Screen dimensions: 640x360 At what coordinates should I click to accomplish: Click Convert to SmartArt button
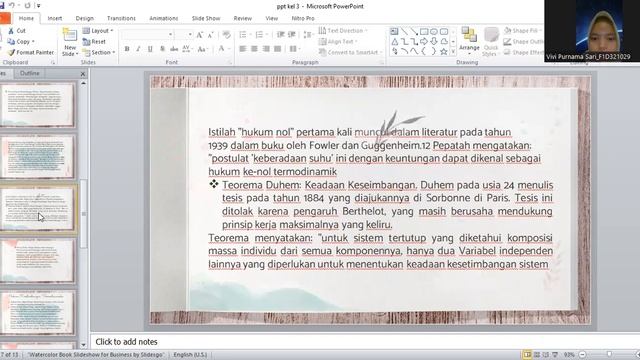tap(351, 52)
